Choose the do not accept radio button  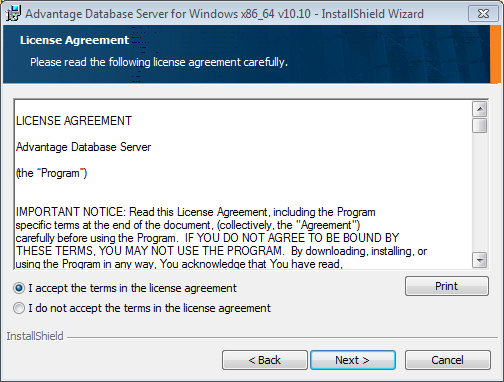tap(19, 308)
